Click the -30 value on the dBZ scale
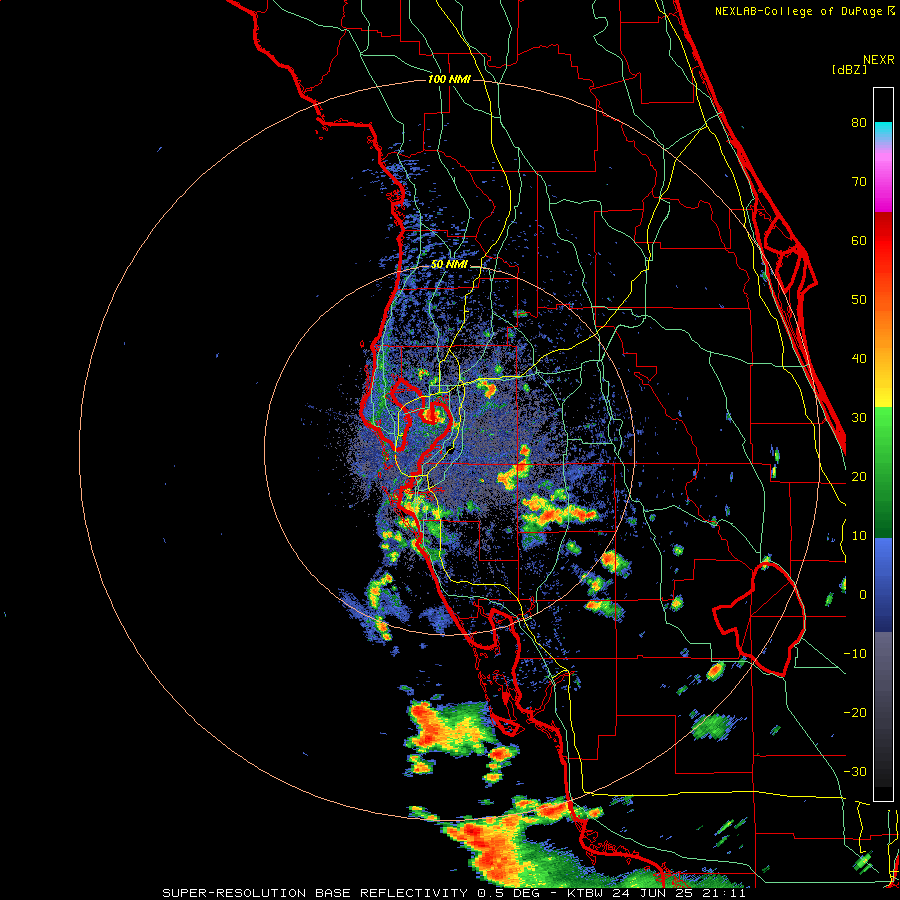 (855, 773)
